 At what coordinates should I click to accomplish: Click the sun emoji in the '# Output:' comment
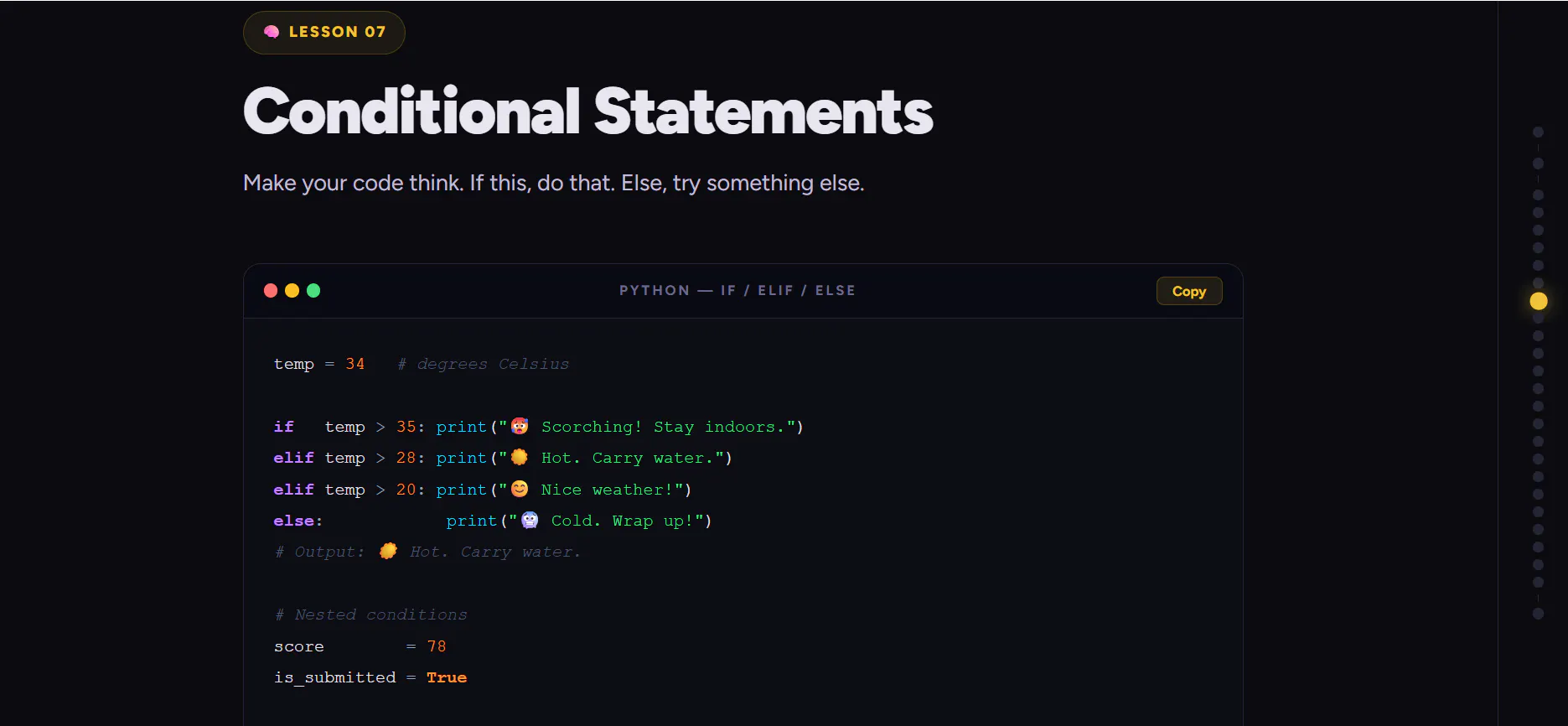[388, 551]
